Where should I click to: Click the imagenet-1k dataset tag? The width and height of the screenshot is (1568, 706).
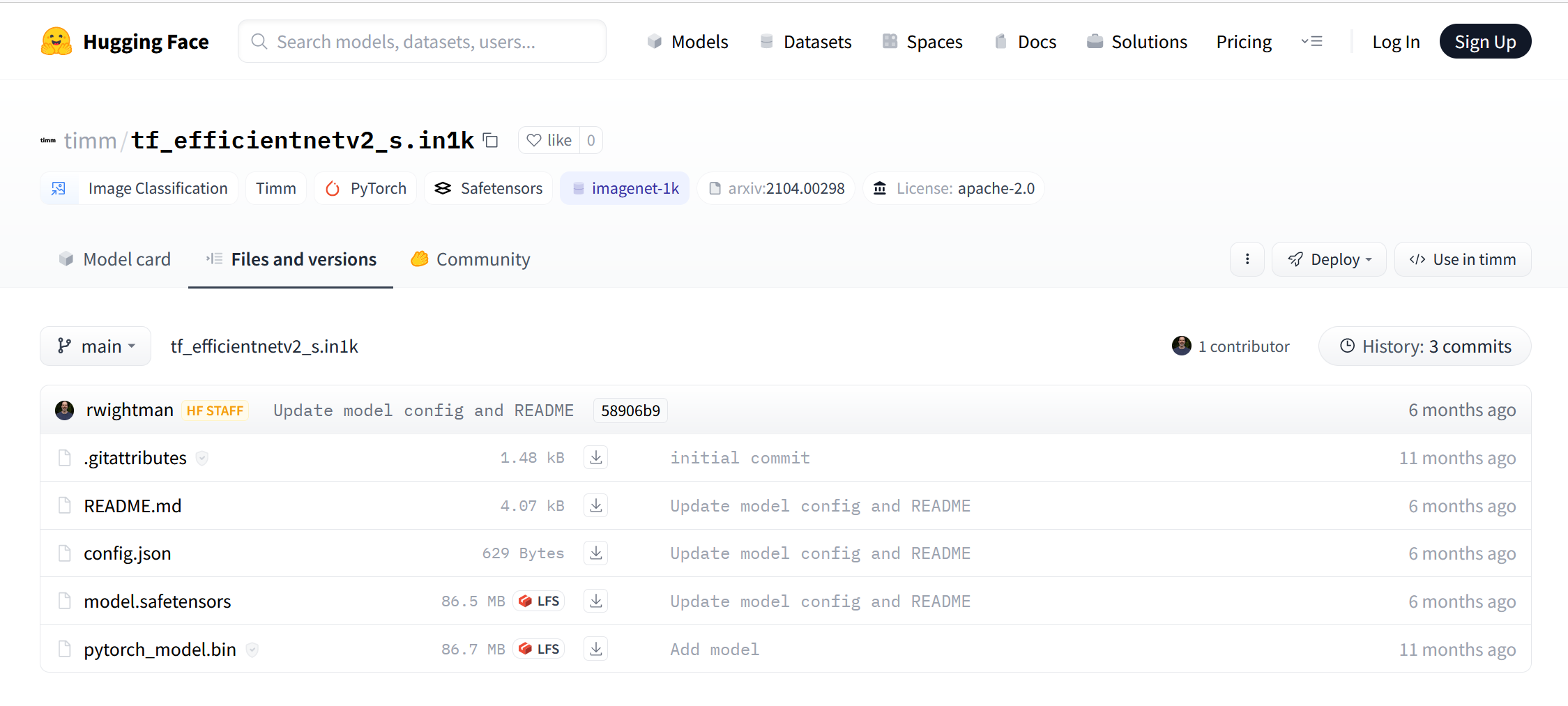coord(625,188)
